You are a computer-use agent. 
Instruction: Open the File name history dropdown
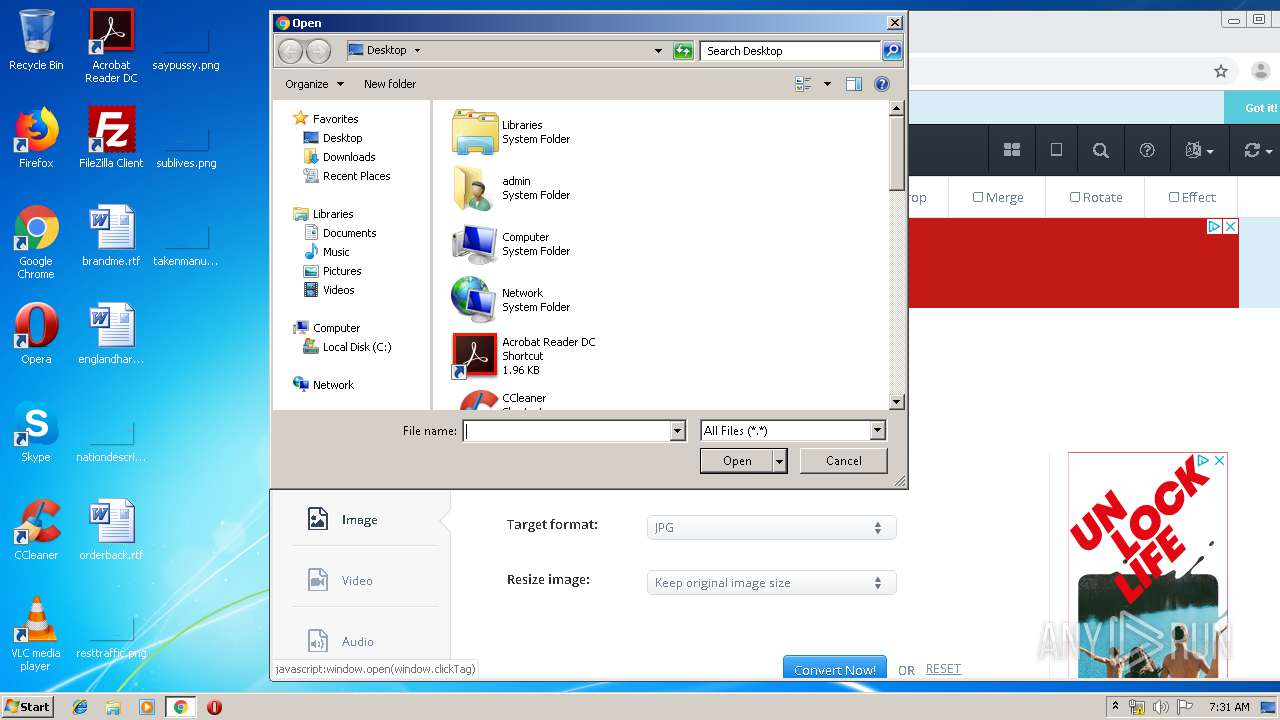[677, 431]
